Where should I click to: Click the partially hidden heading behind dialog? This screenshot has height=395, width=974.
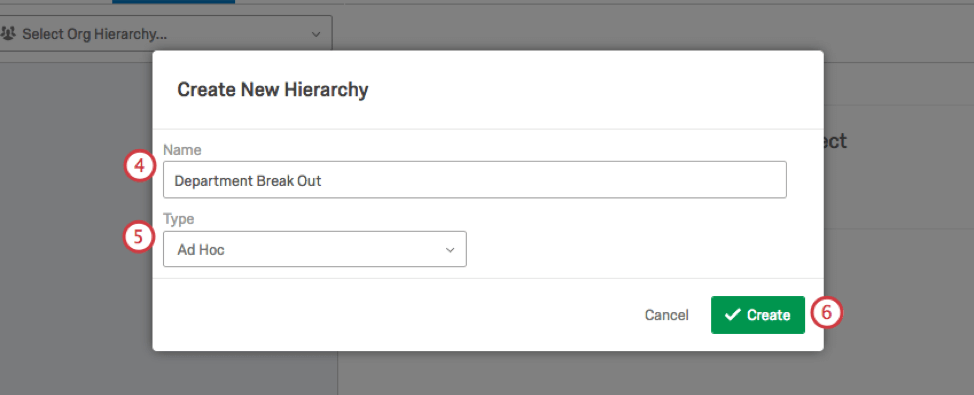coord(835,141)
